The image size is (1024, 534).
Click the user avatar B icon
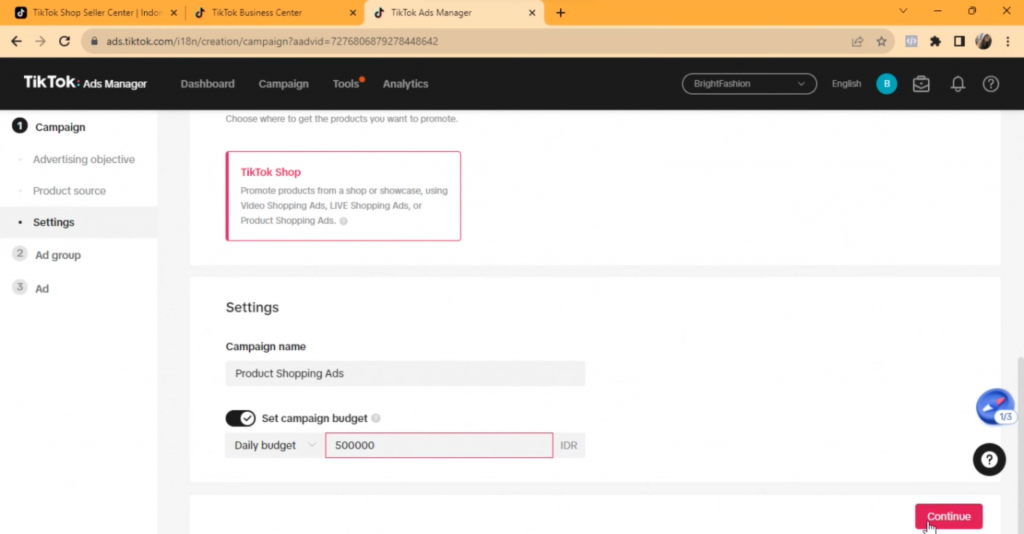(886, 84)
